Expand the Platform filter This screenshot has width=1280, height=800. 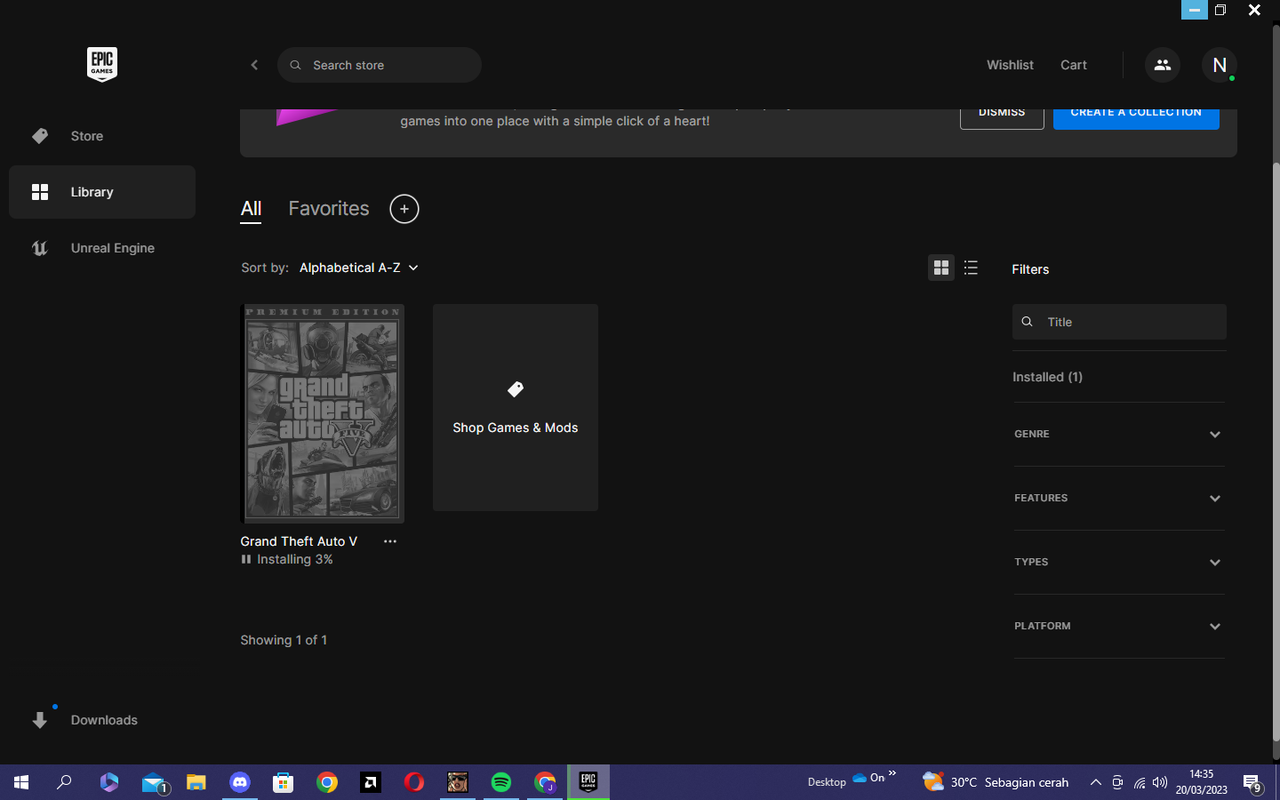coord(1118,626)
